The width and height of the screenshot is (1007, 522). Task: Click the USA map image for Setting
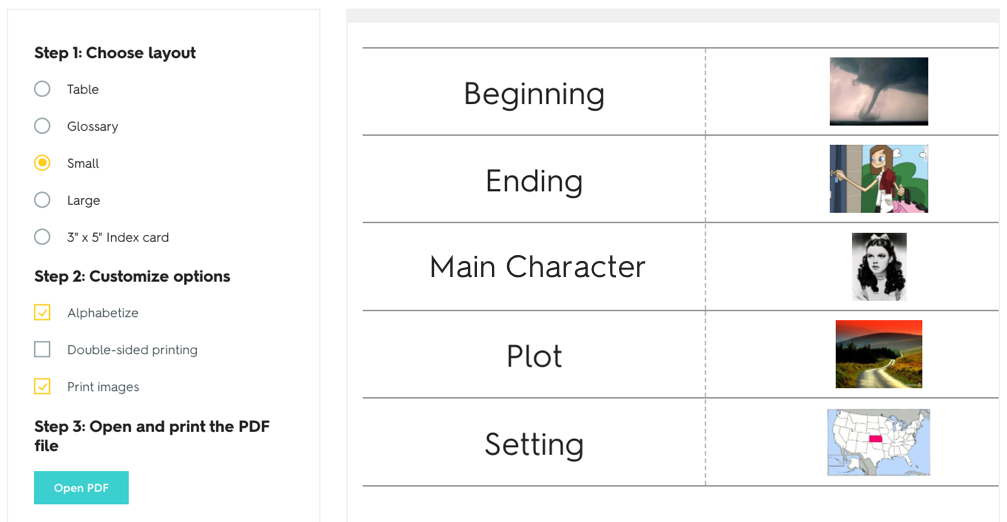pos(879,442)
